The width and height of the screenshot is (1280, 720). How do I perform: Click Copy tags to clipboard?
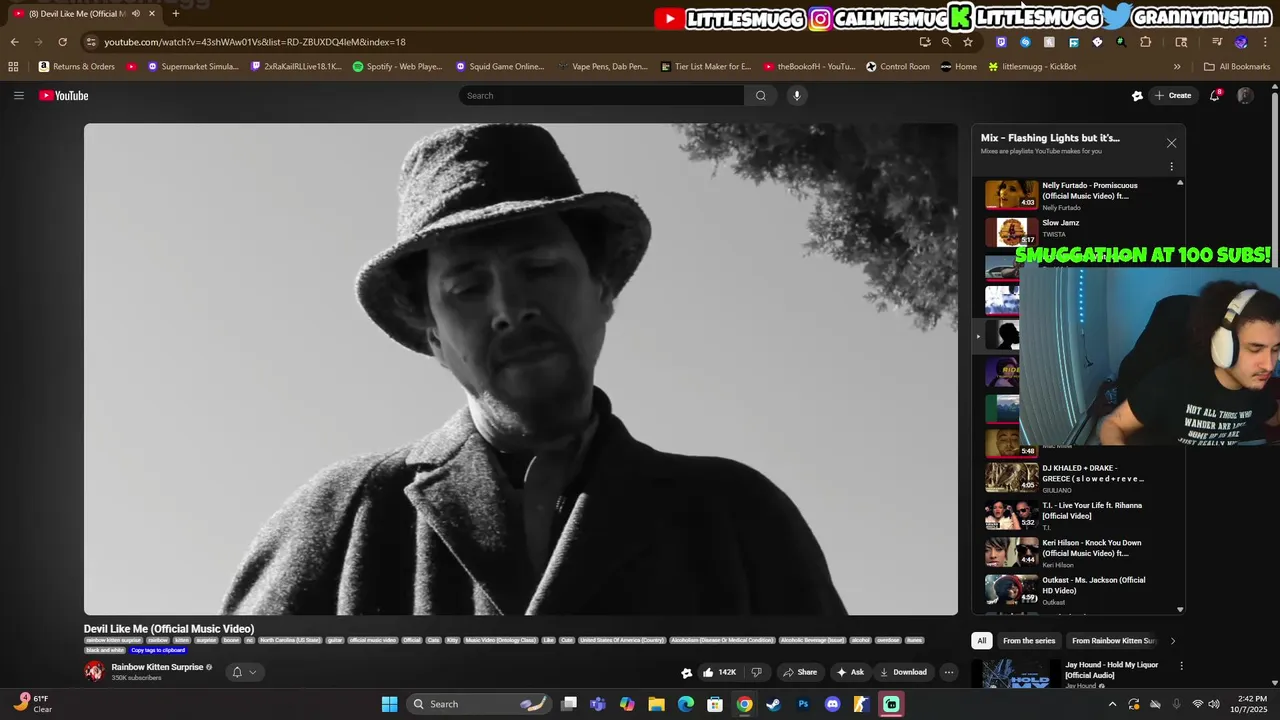158,650
